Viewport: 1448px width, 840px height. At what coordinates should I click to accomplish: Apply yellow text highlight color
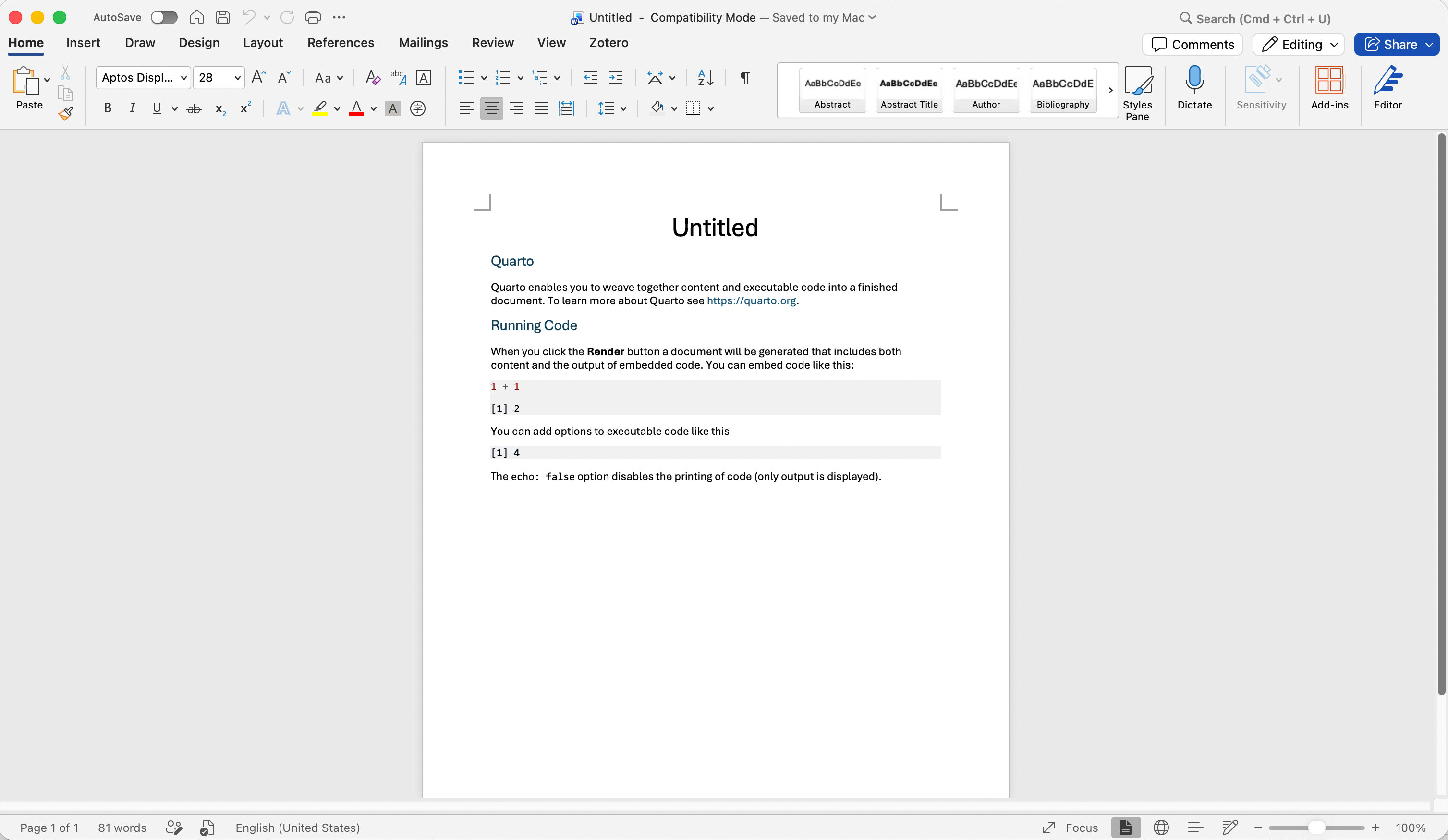tap(319, 108)
